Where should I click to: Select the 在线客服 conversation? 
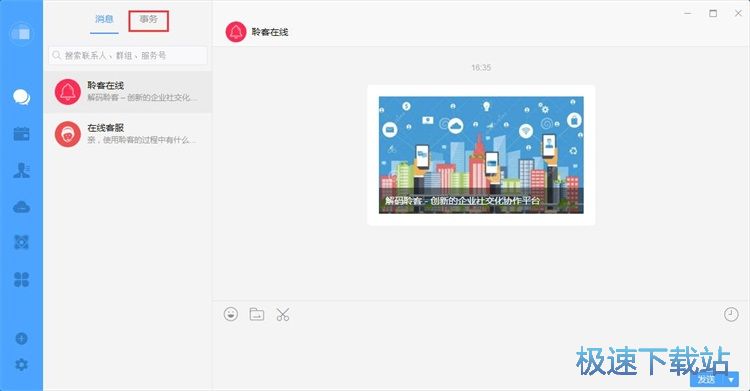(x=128, y=134)
